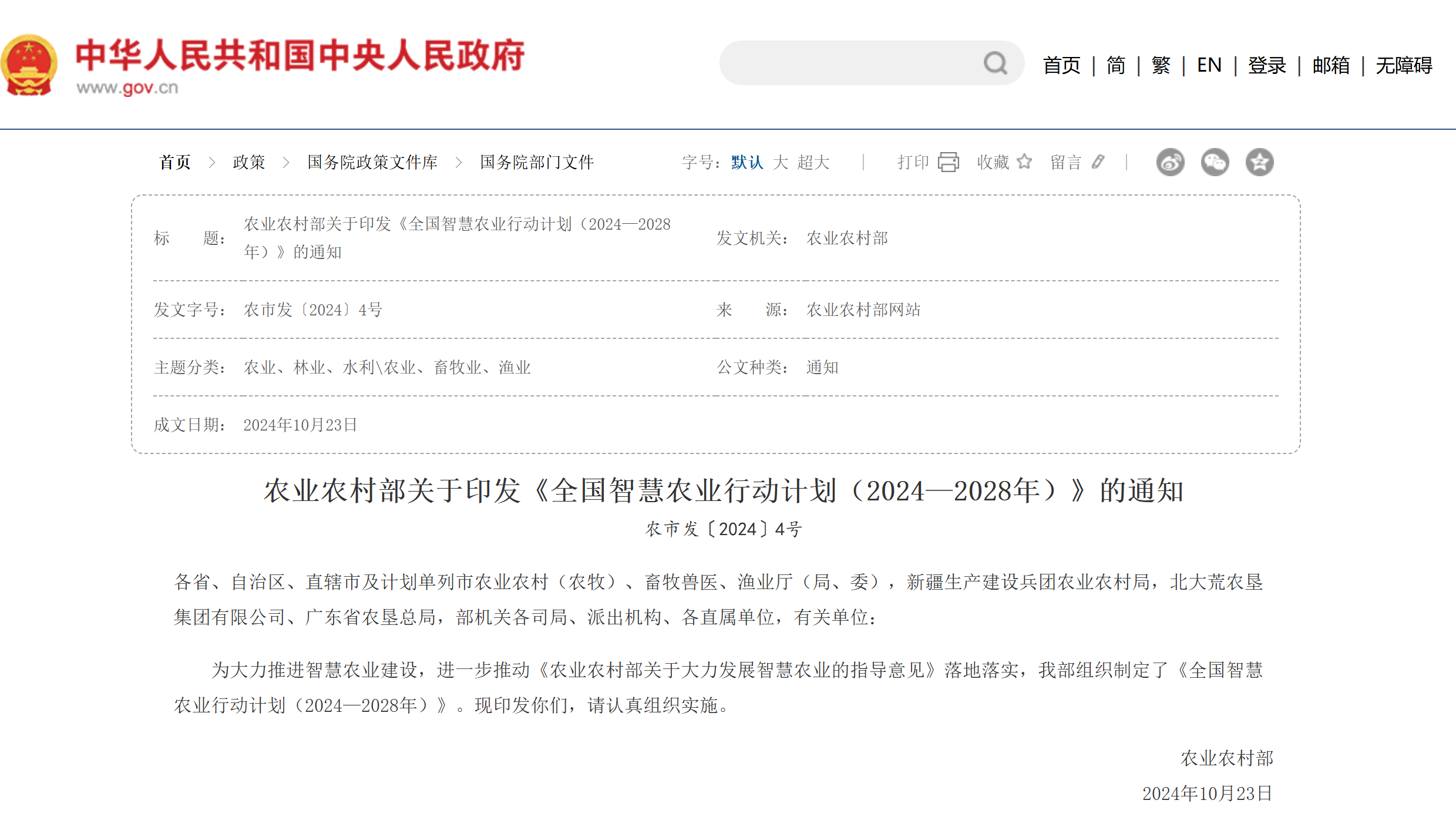Click the favorite star icon next to 收藏

1024,162
